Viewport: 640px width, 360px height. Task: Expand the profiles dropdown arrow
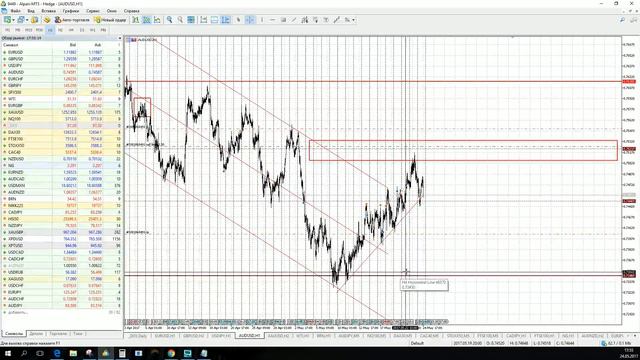tap(27, 20)
